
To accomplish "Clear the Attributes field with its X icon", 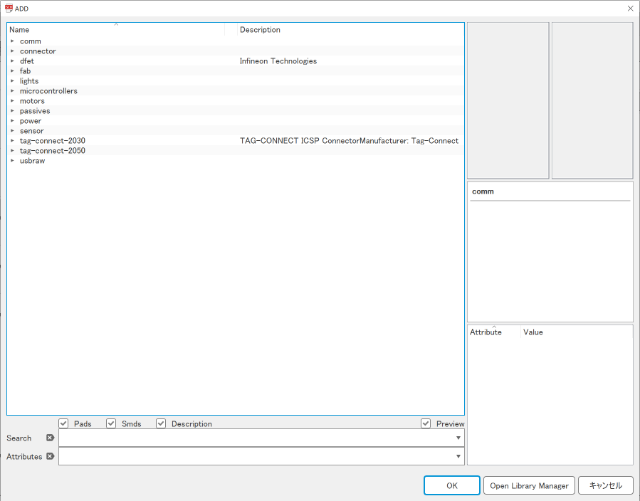I will [50, 456].
